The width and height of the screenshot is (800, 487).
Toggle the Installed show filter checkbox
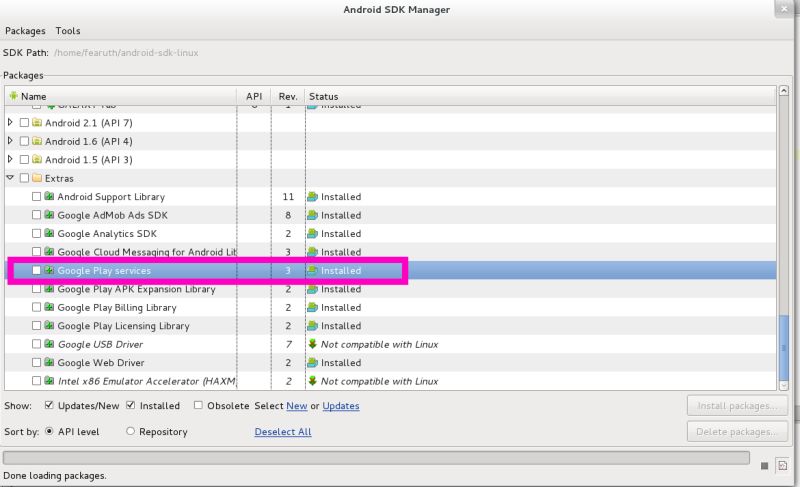pos(131,405)
